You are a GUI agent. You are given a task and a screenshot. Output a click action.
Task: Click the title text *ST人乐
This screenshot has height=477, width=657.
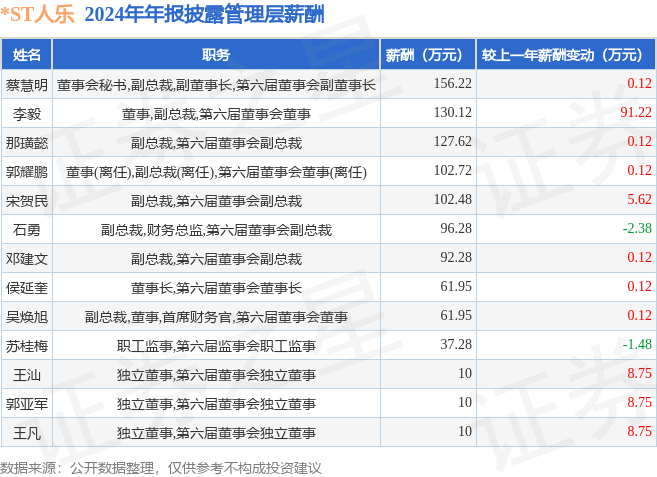37,15
